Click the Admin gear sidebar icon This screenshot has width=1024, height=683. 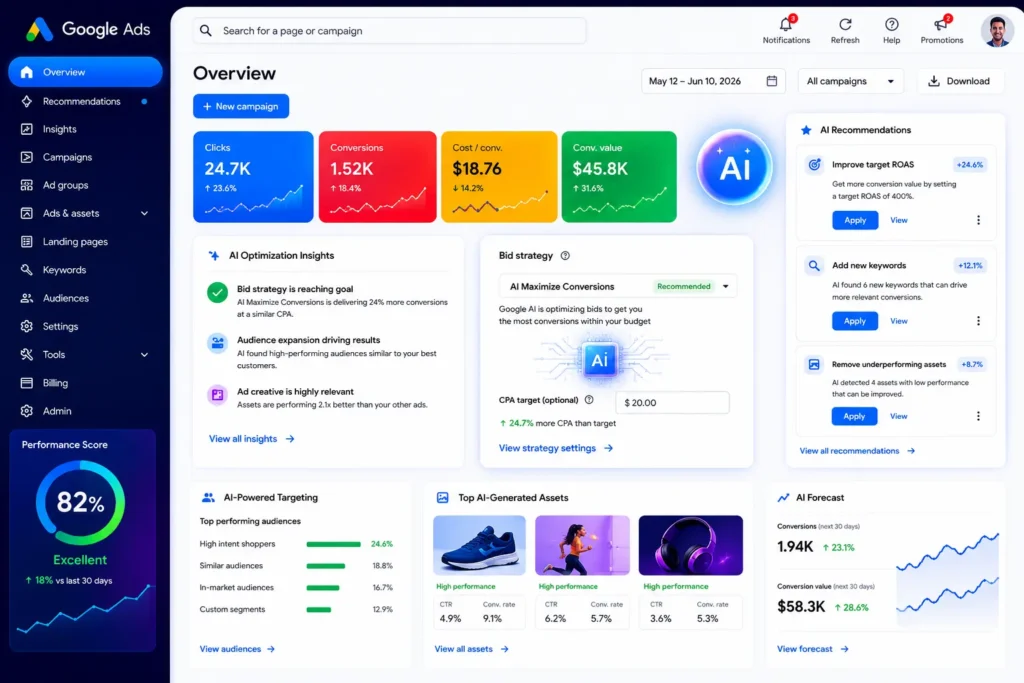pyautogui.click(x=27, y=411)
